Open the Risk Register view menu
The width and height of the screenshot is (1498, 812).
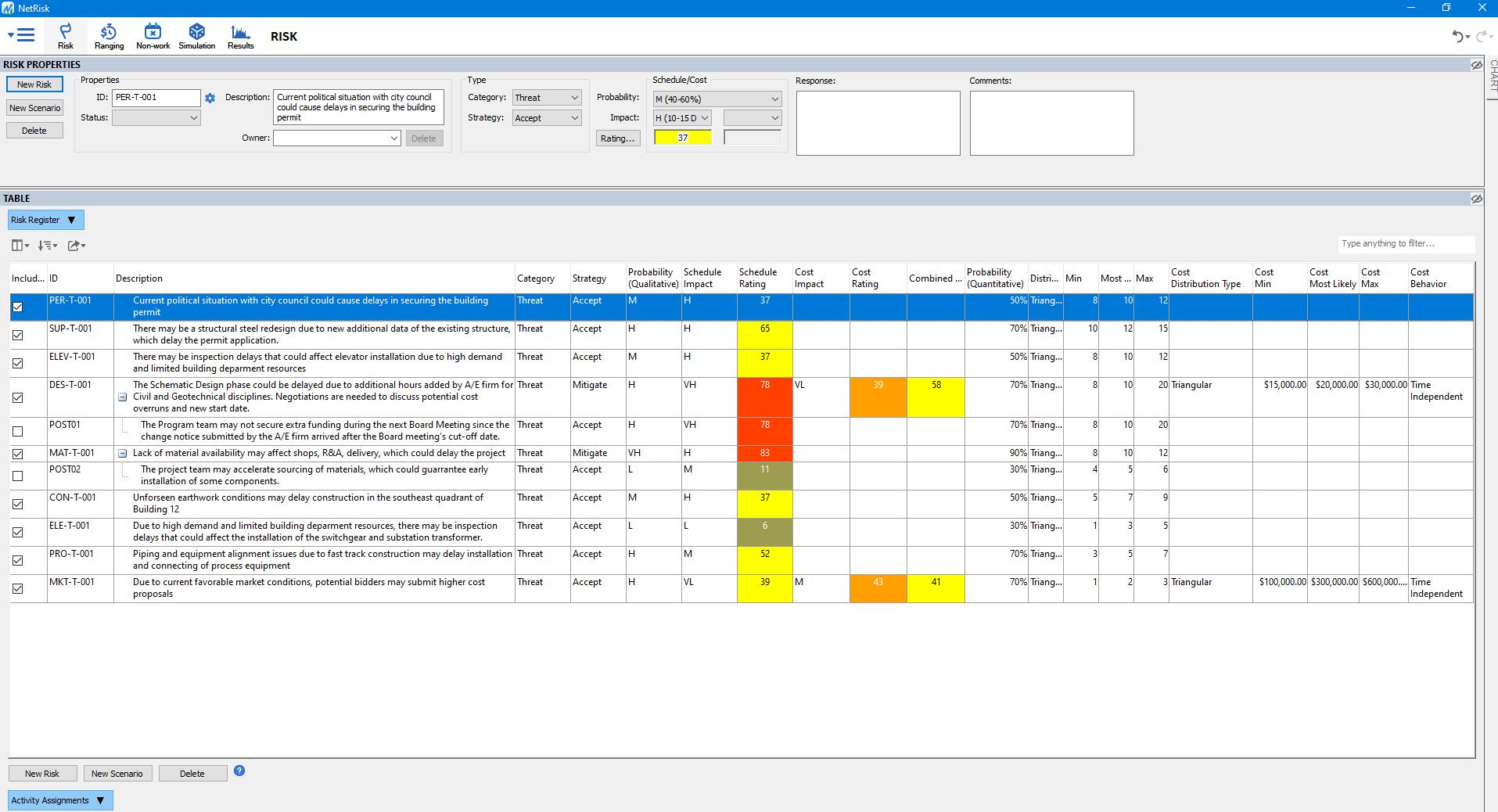click(x=45, y=220)
